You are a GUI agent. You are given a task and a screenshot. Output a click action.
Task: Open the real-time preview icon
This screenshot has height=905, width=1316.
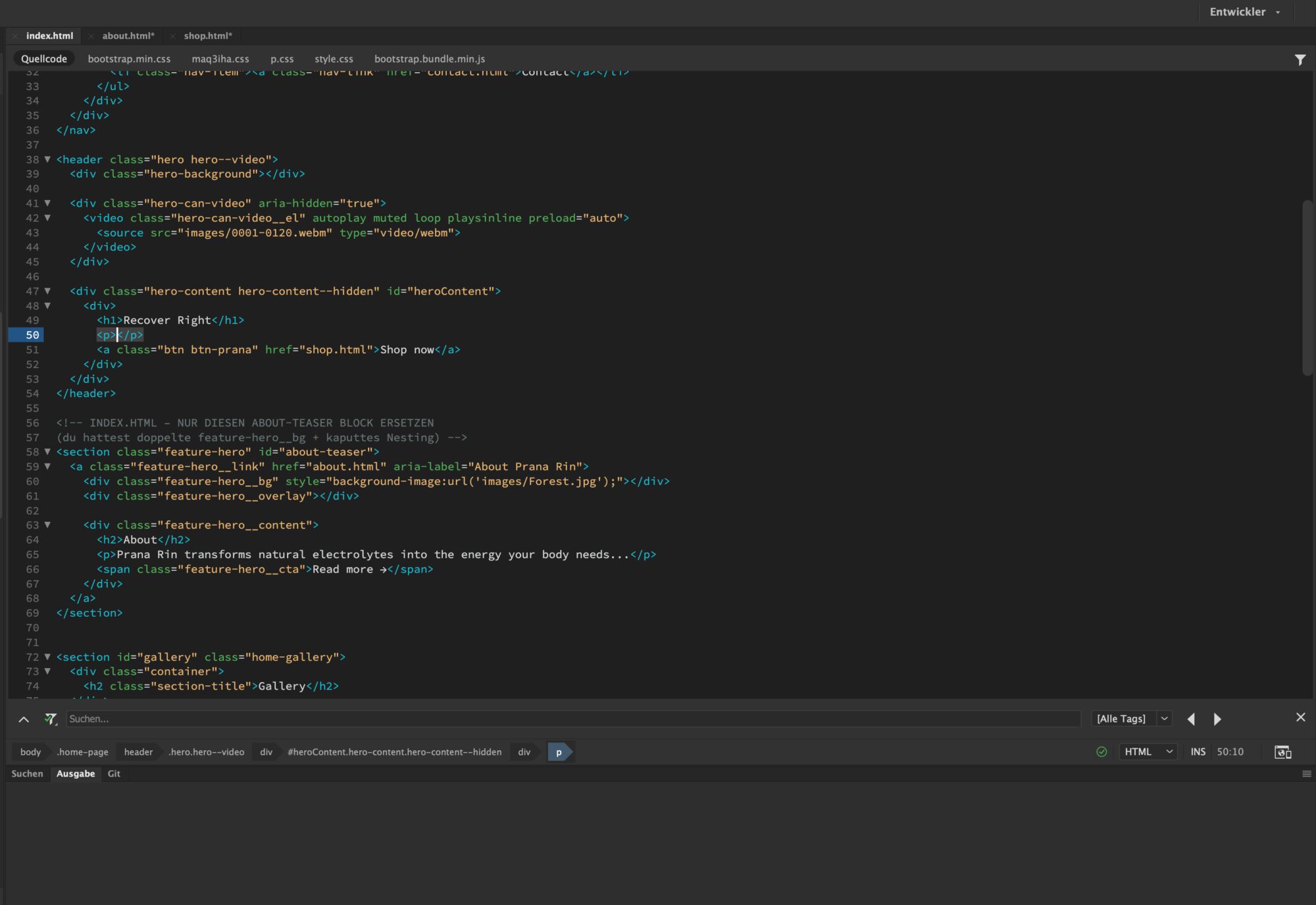(1282, 752)
